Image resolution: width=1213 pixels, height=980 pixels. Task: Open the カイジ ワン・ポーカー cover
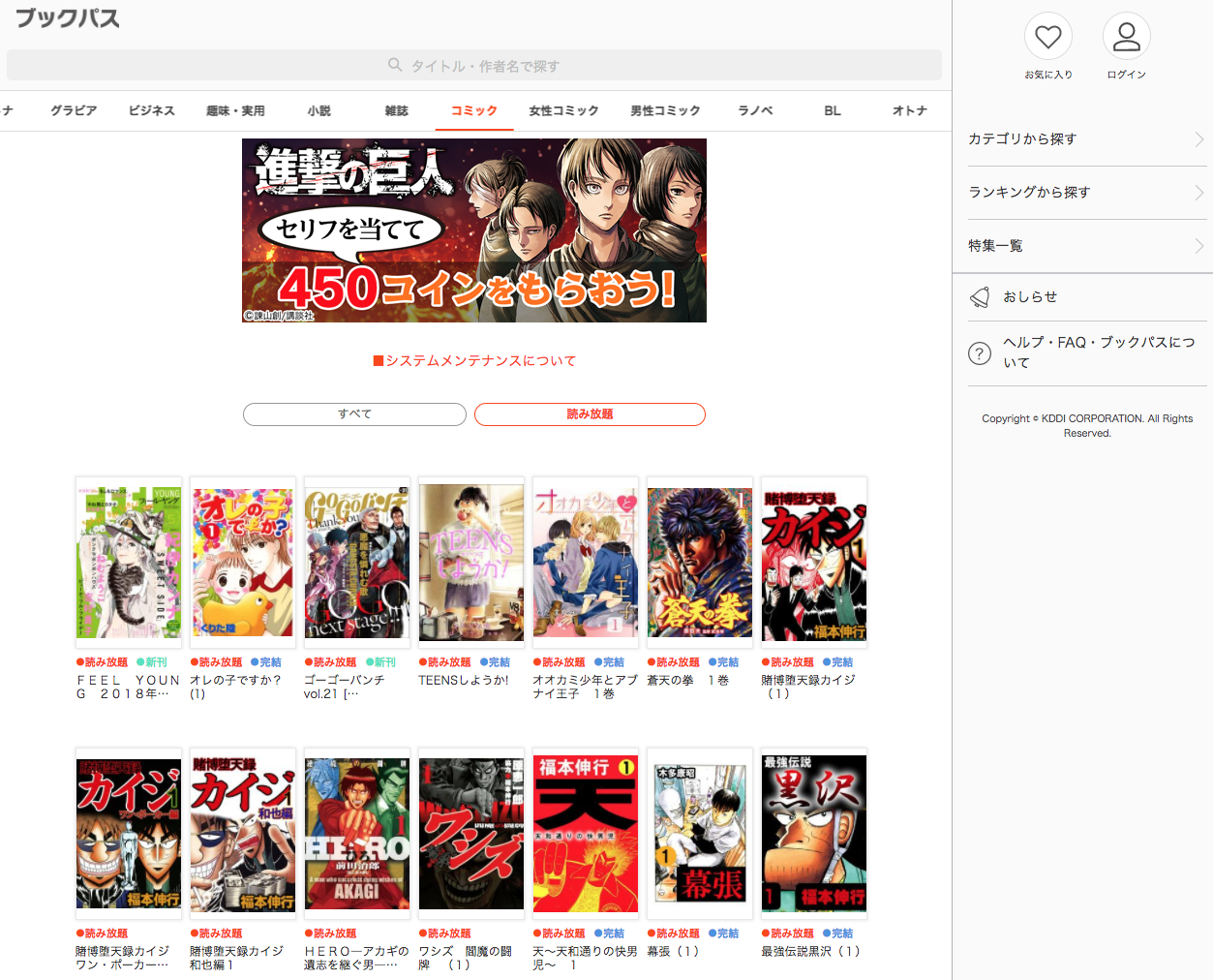click(x=129, y=833)
